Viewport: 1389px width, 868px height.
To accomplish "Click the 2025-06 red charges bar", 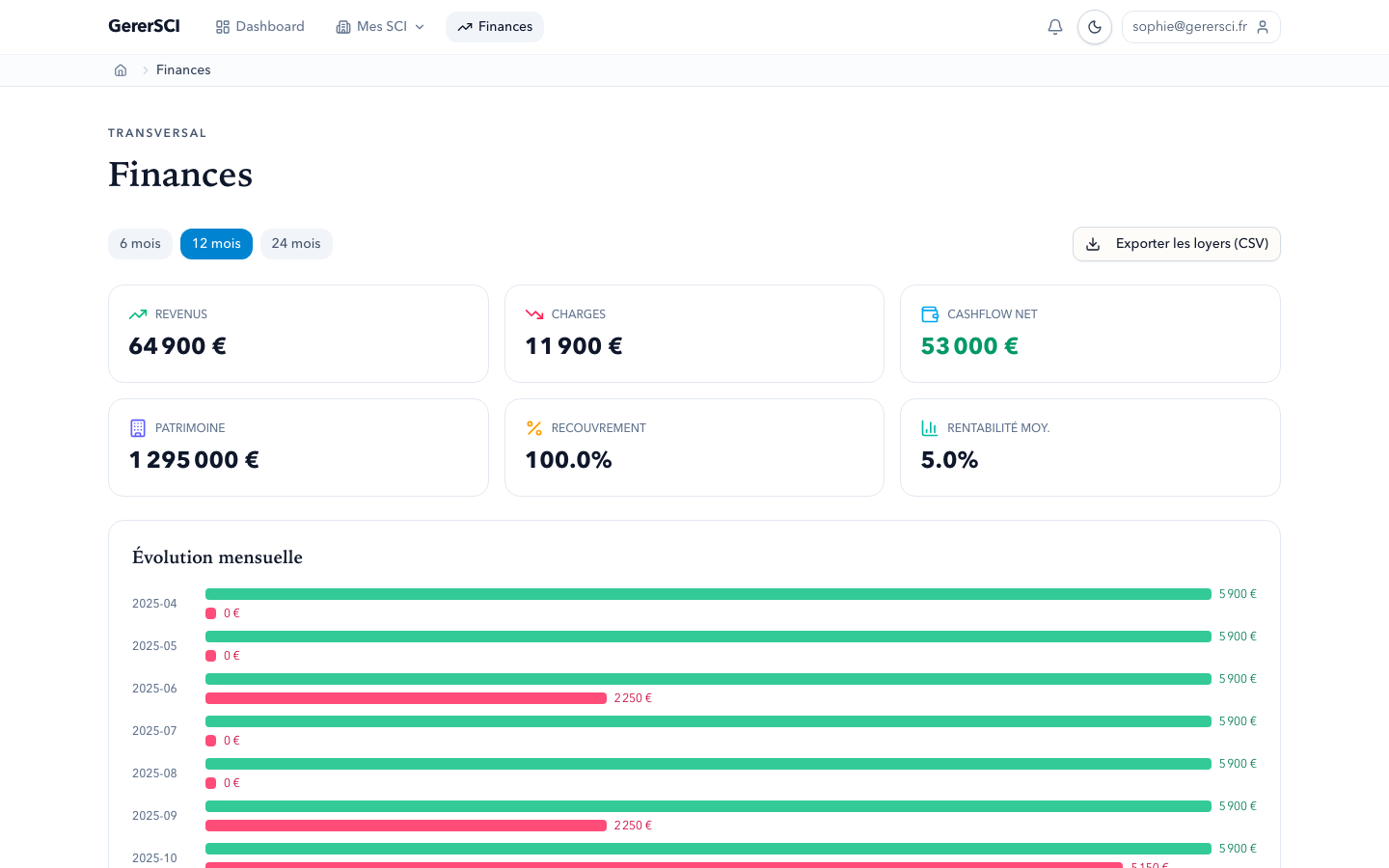I will pos(406,698).
